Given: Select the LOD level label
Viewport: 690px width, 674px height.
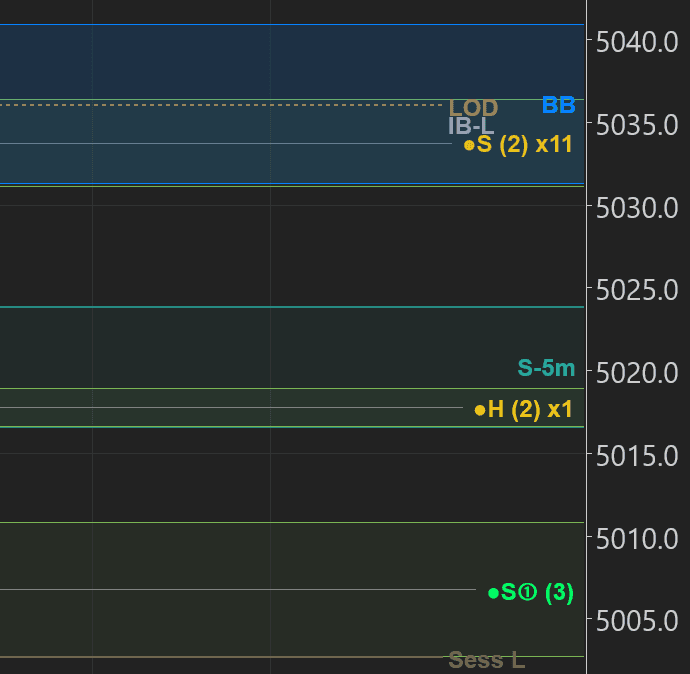Looking at the screenshot, I should 473,108.
